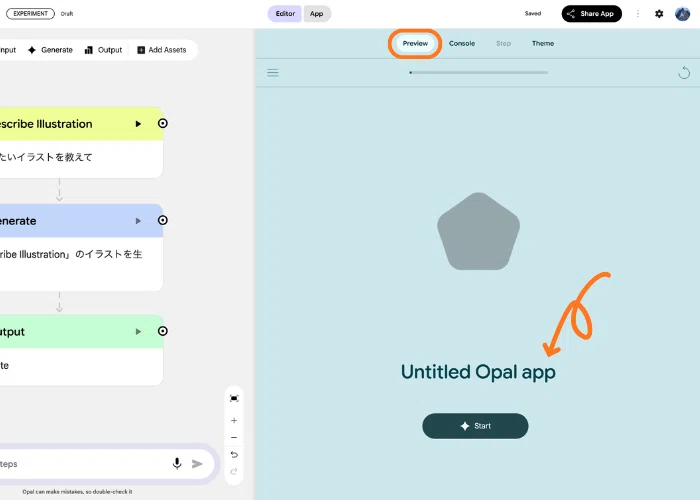Click the pentagon app placeholder image
The image size is (700, 500).
479,231
